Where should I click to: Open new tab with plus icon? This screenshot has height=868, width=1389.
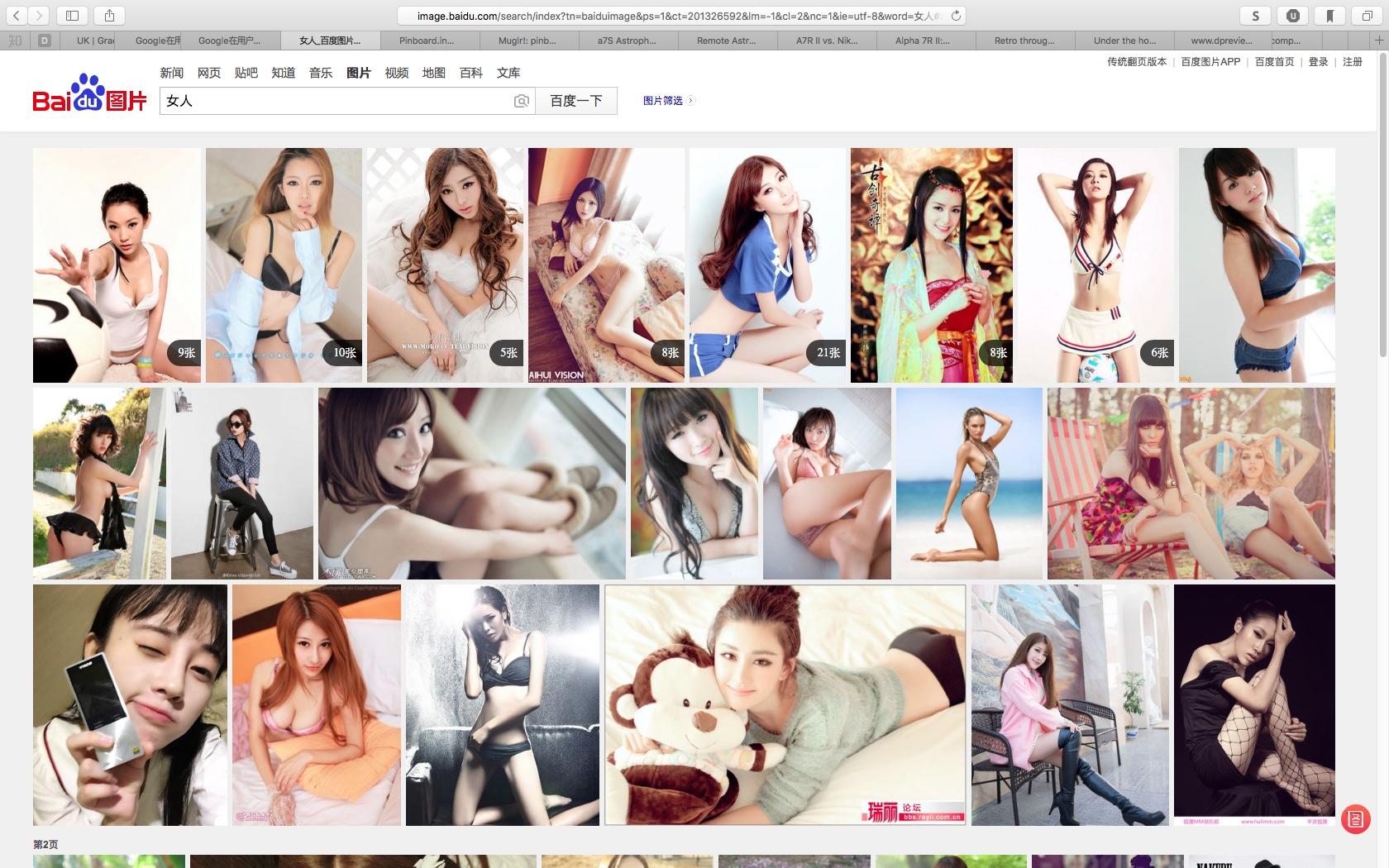(x=1378, y=40)
